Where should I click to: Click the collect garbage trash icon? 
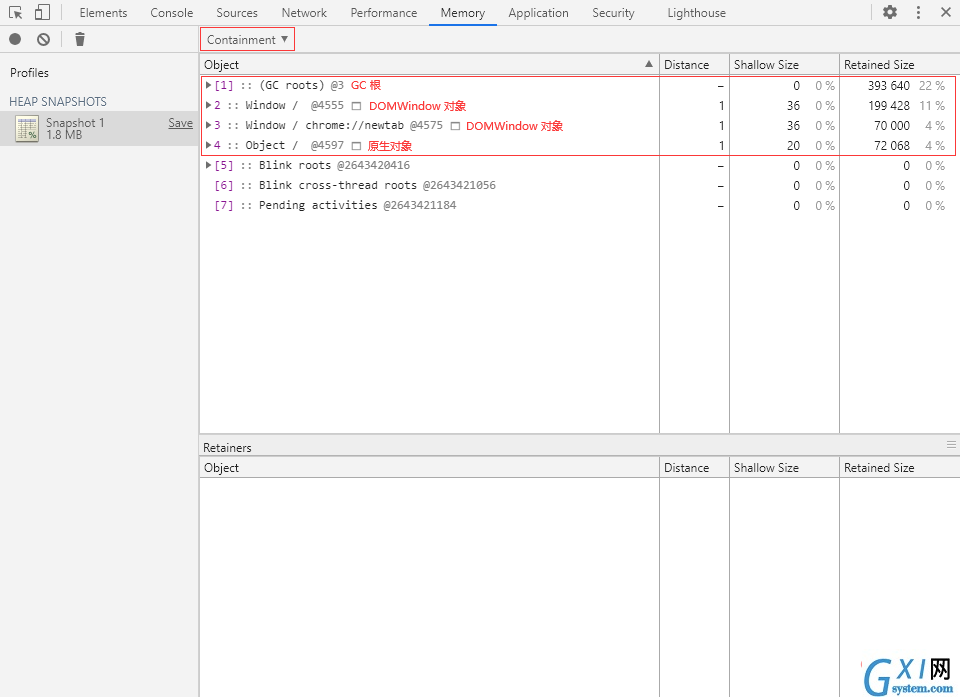pos(80,39)
